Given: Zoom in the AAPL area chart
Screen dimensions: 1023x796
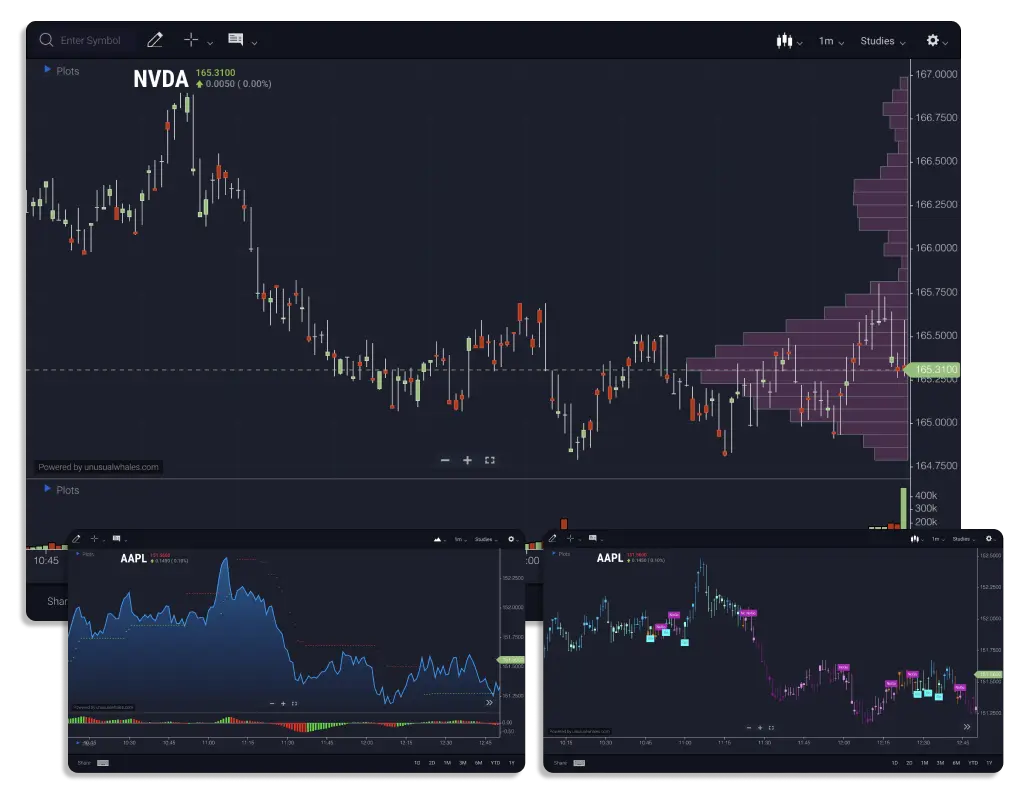Looking at the screenshot, I should tap(283, 703).
